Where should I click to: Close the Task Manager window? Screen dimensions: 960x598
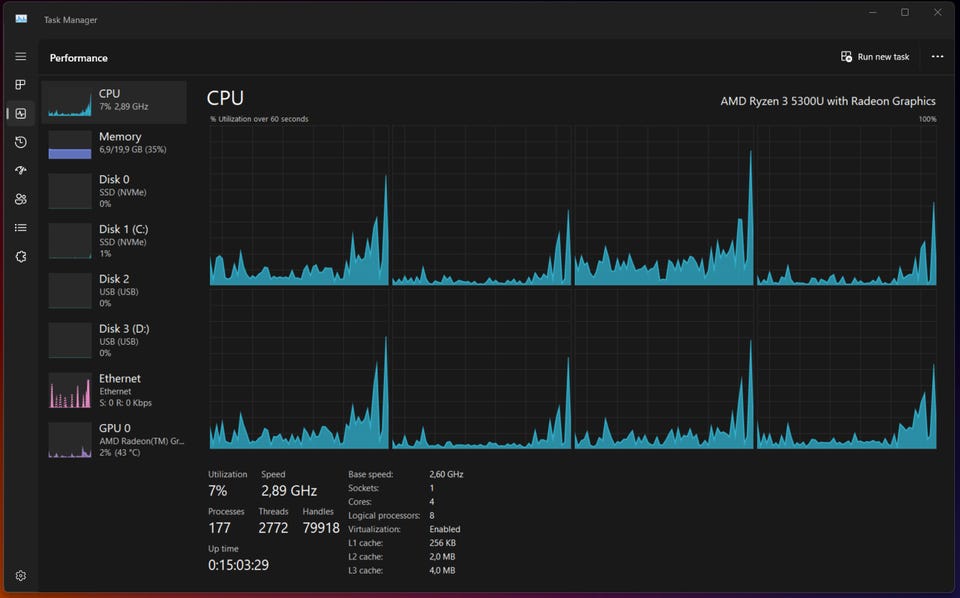(x=937, y=12)
